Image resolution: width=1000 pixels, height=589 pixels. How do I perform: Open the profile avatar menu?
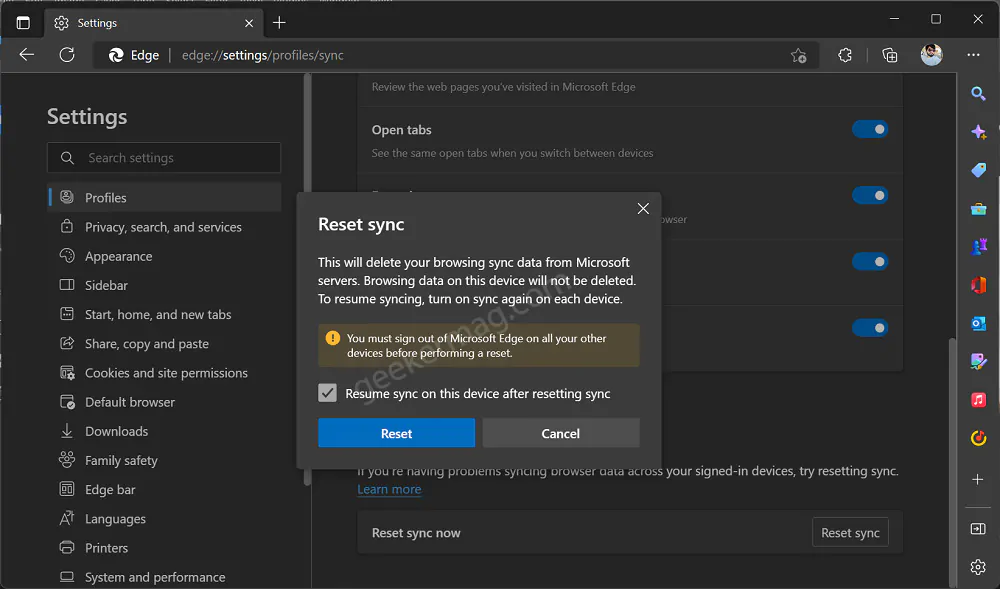coord(932,55)
